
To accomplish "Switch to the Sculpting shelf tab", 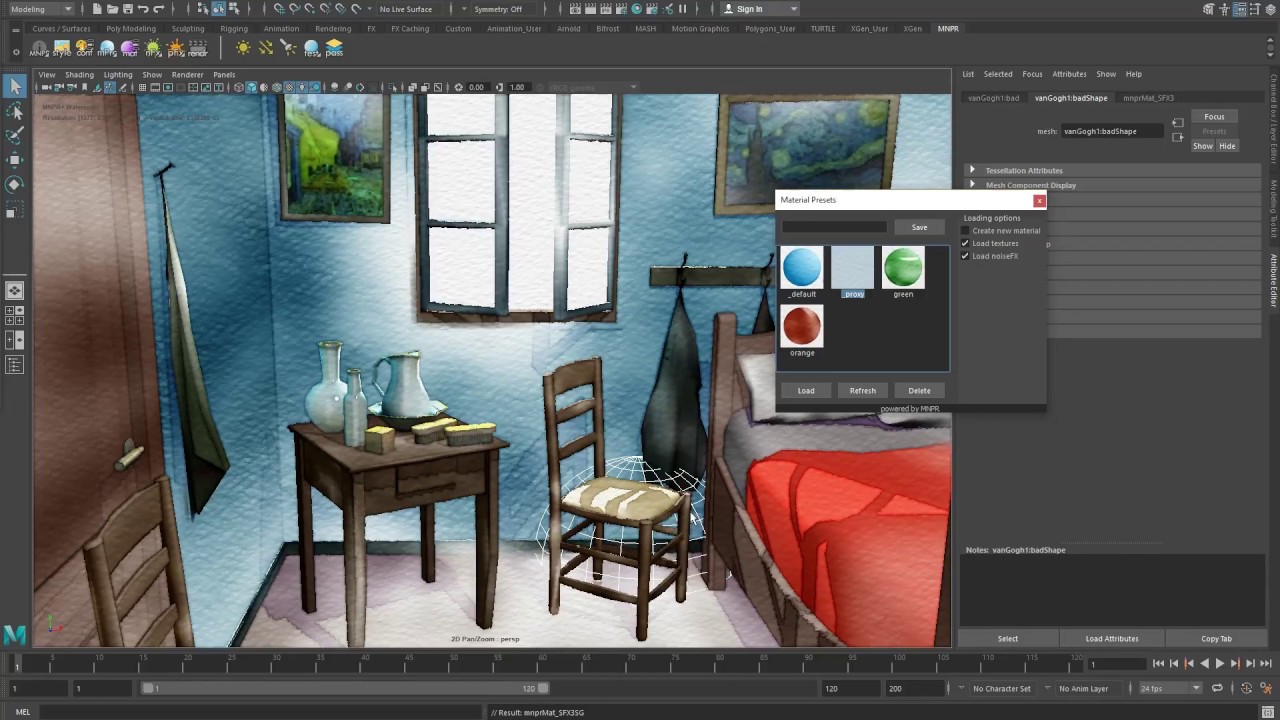I will pos(188,29).
